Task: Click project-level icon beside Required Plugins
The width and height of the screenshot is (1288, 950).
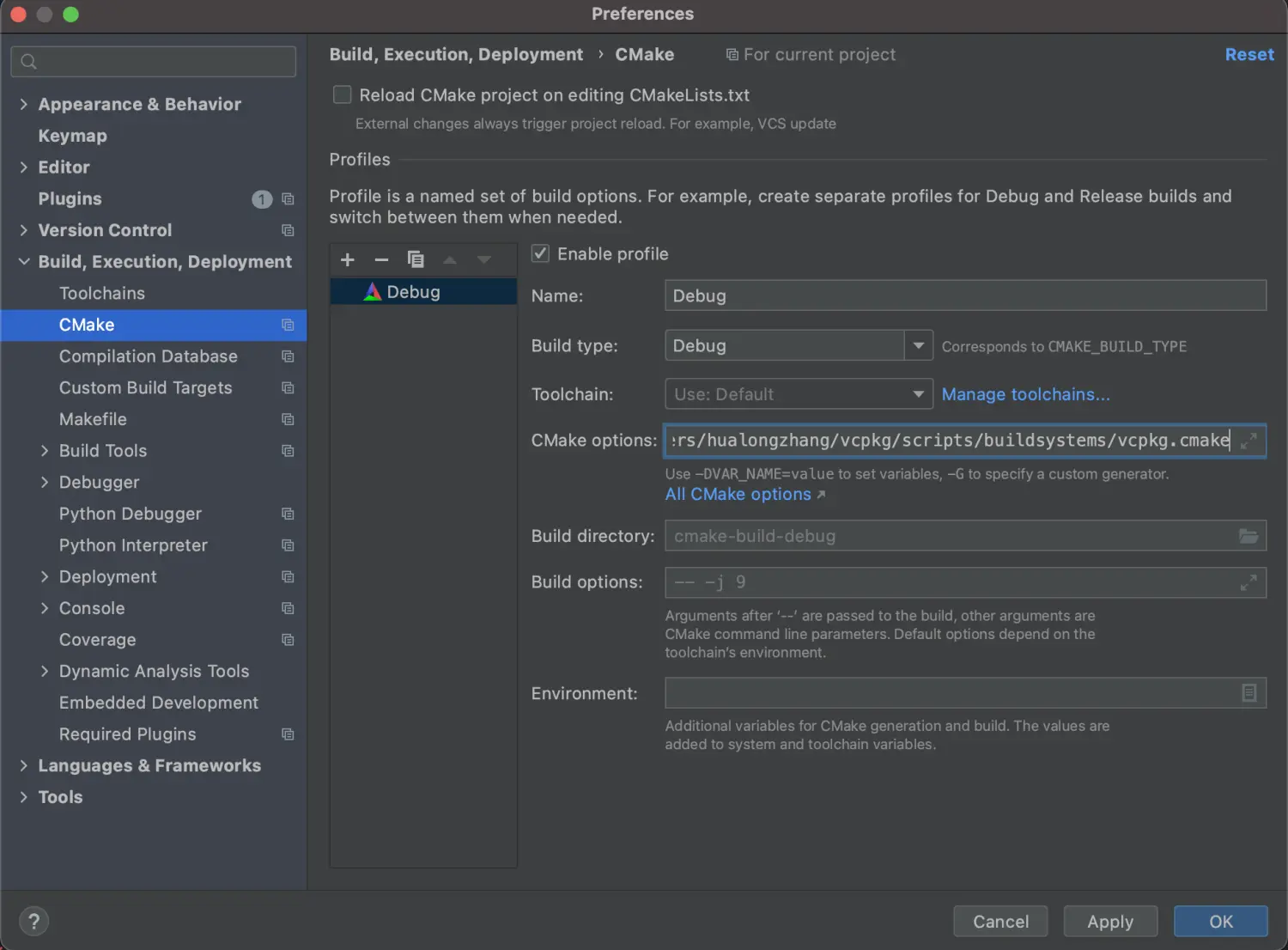Action: (288, 734)
